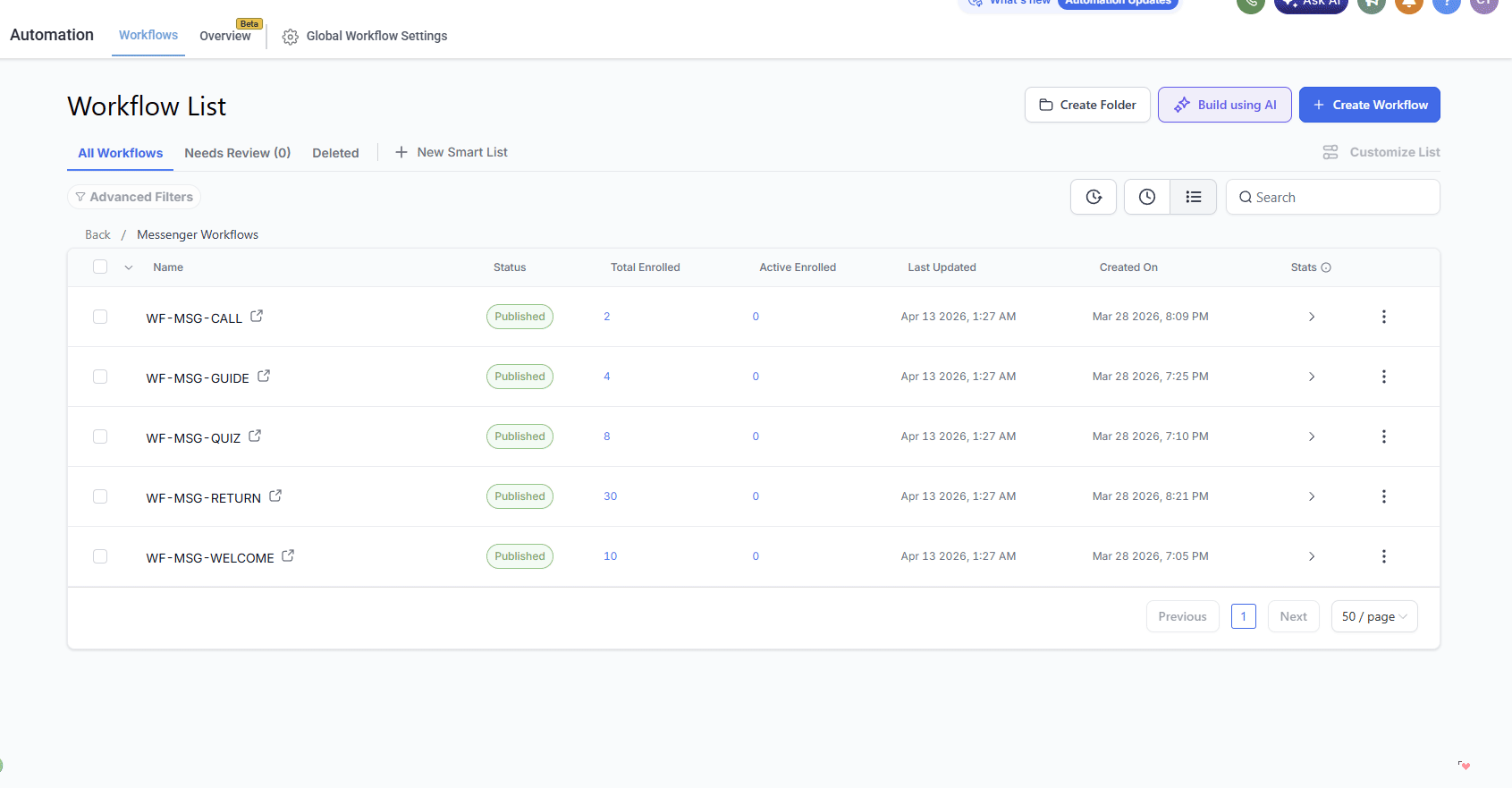Select the All Workflows tab
The height and width of the screenshot is (788, 1512).
pyautogui.click(x=120, y=153)
